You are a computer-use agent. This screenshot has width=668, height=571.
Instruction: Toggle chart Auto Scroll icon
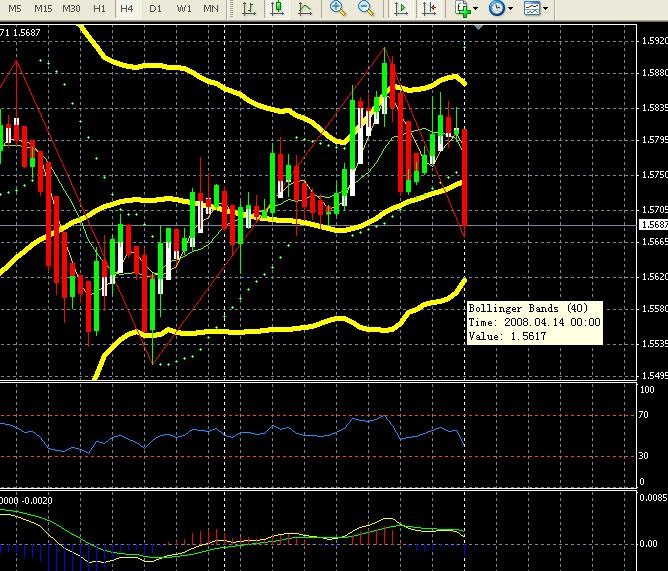[401, 9]
